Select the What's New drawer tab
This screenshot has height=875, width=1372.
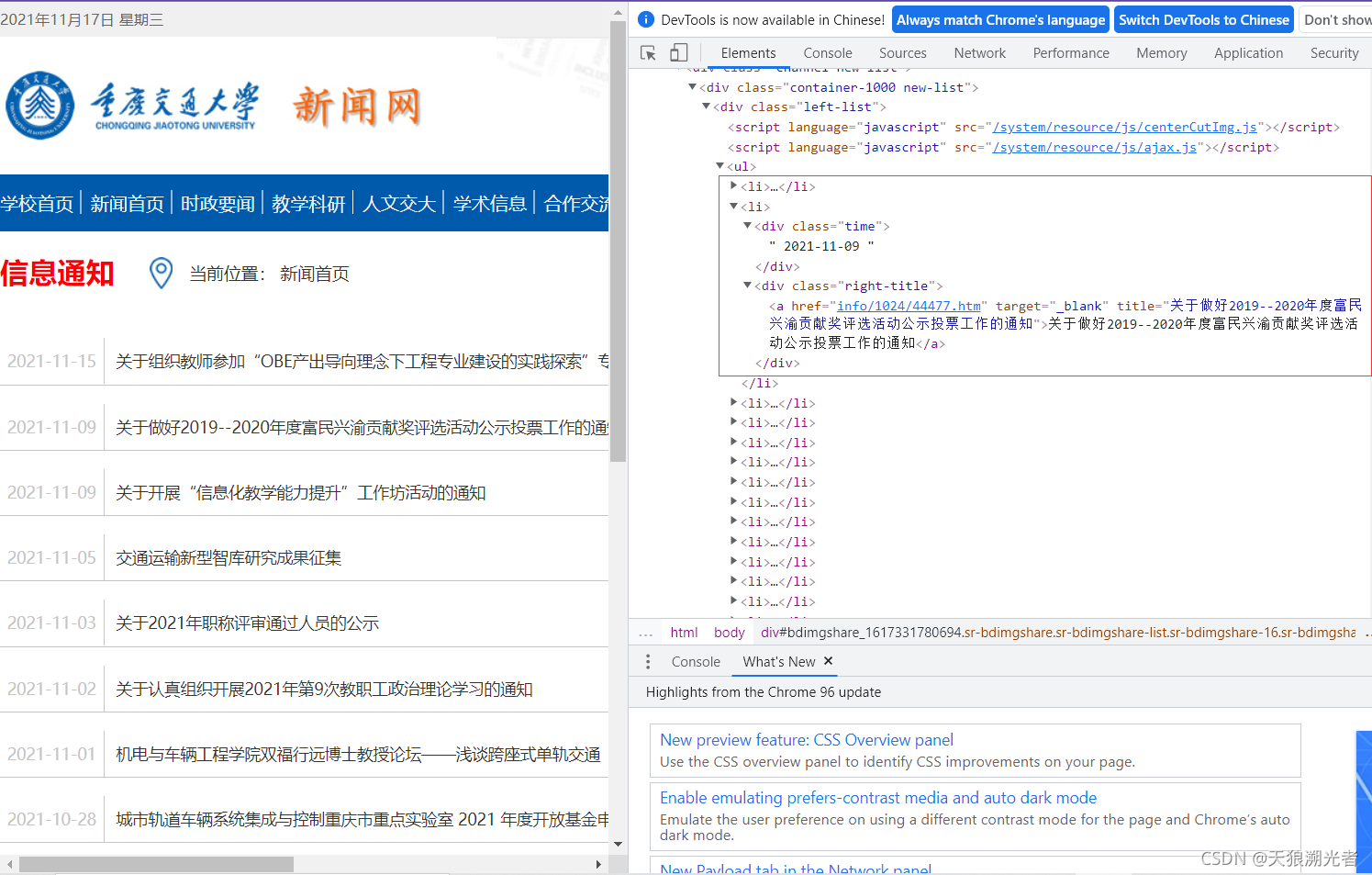pos(779,662)
